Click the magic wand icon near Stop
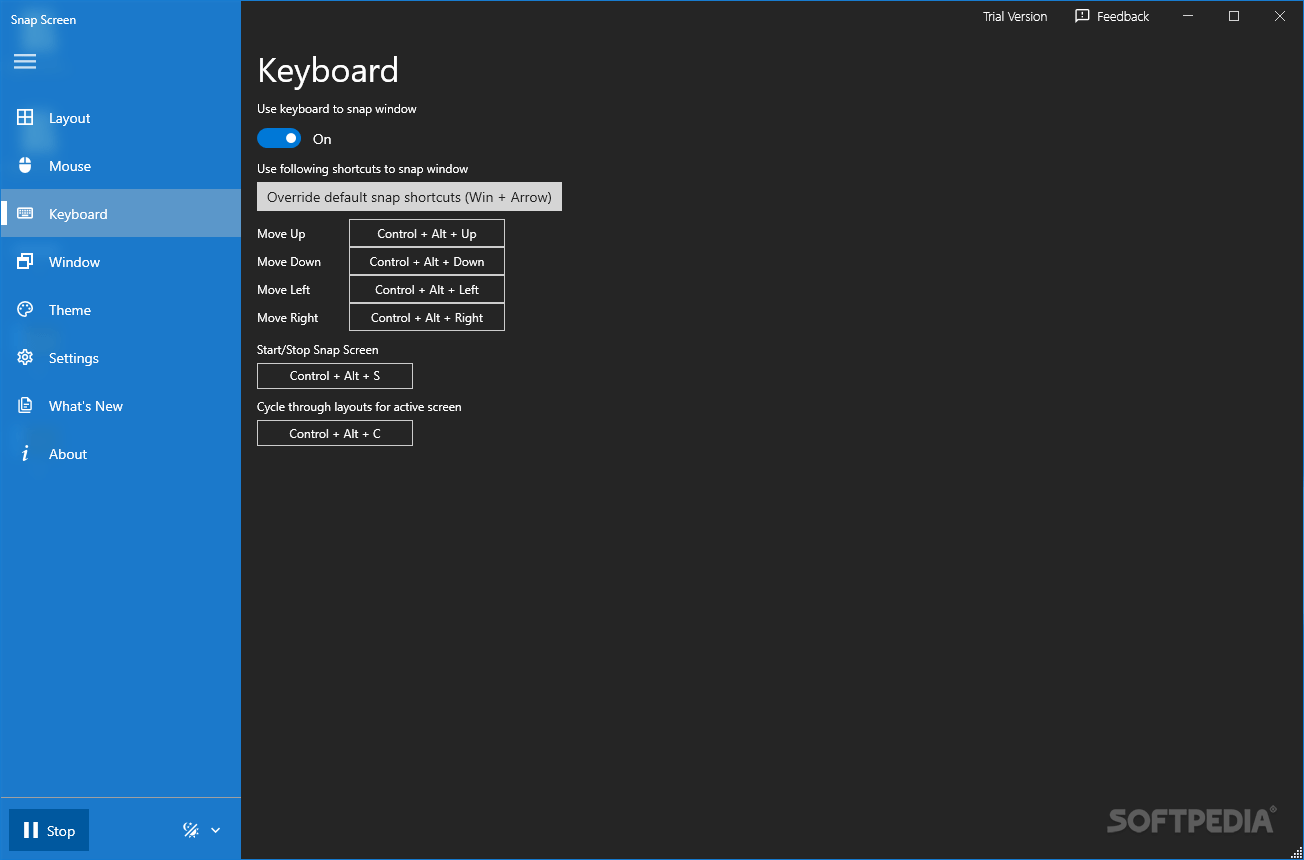This screenshot has width=1304, height=860. (191, 830)
